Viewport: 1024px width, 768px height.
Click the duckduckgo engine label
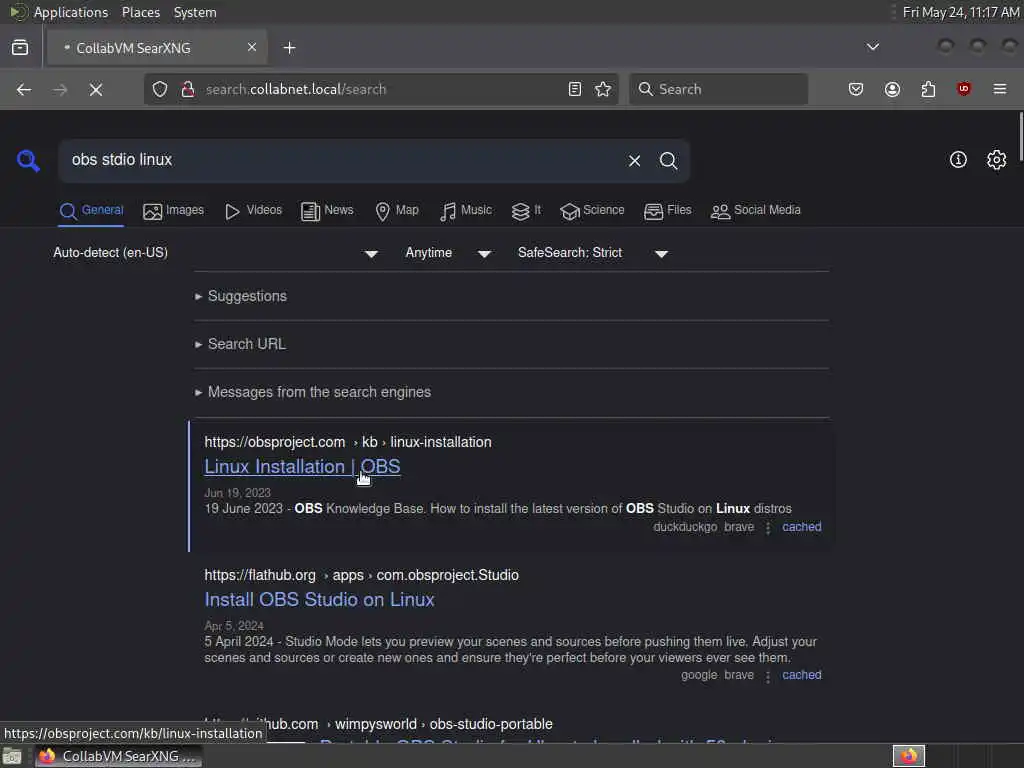(x=685, y=527)
